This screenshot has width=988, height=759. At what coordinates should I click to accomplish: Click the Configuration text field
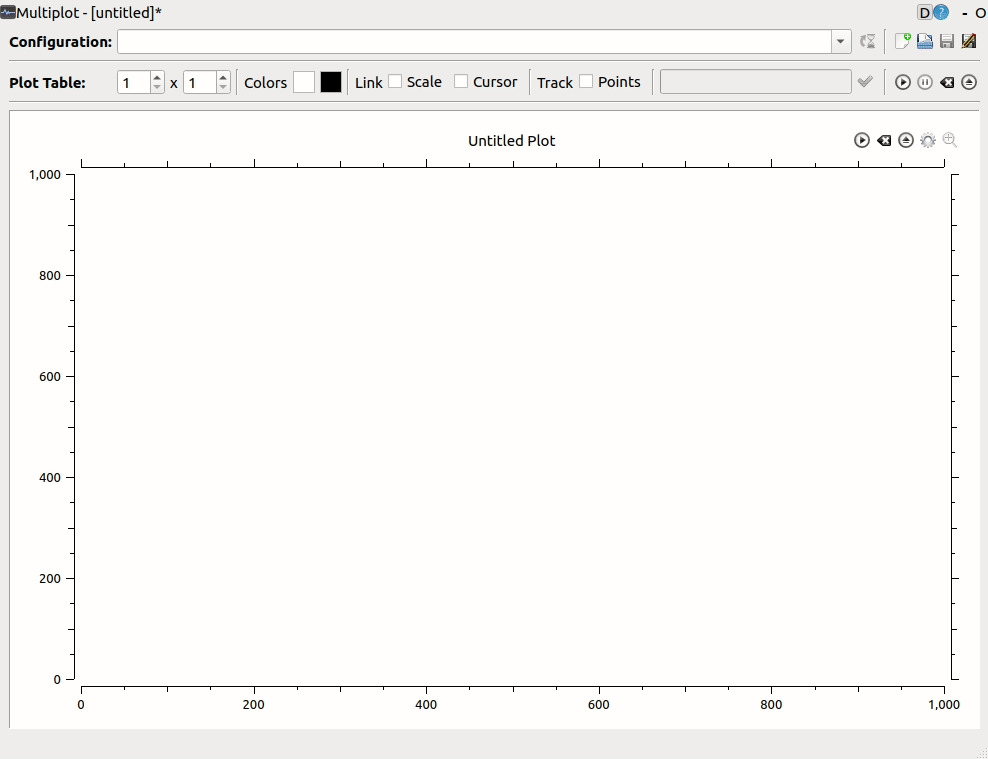tap(474, 42)
